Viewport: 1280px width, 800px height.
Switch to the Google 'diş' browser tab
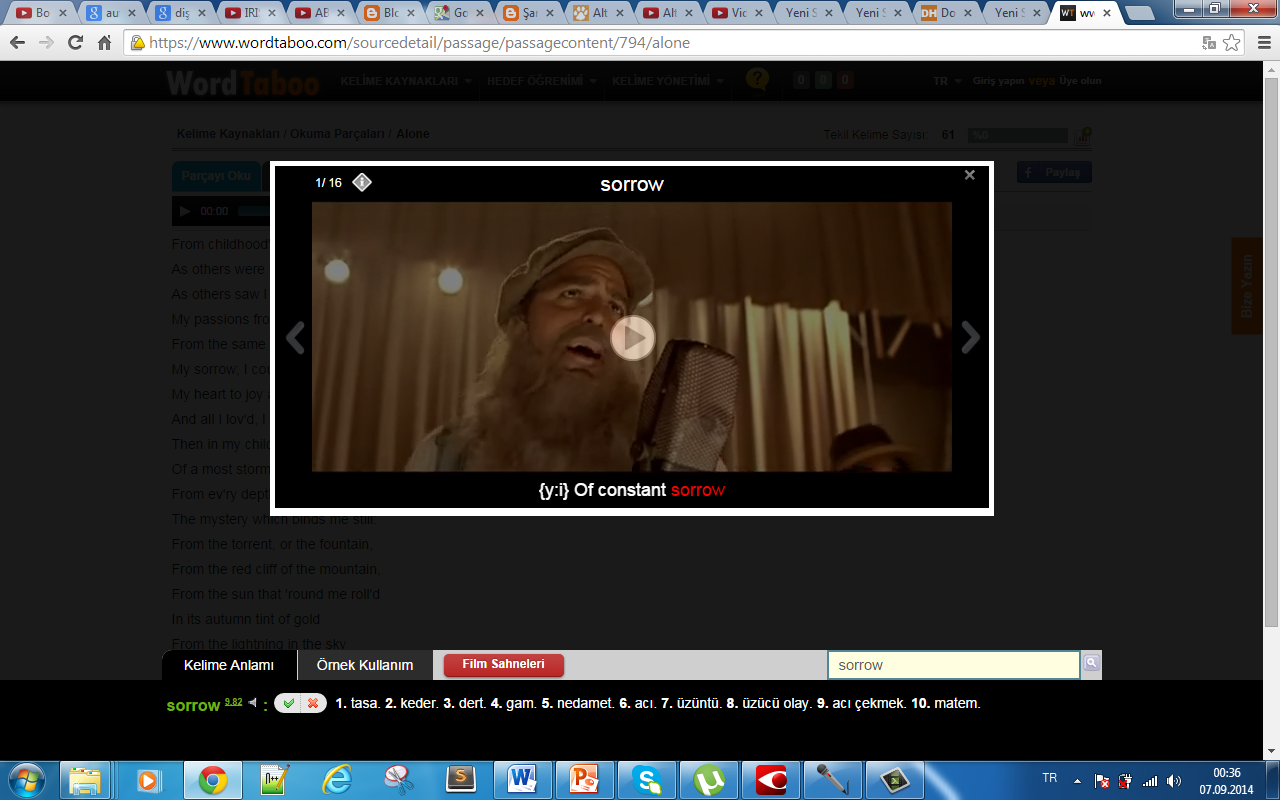click(179, 13)
